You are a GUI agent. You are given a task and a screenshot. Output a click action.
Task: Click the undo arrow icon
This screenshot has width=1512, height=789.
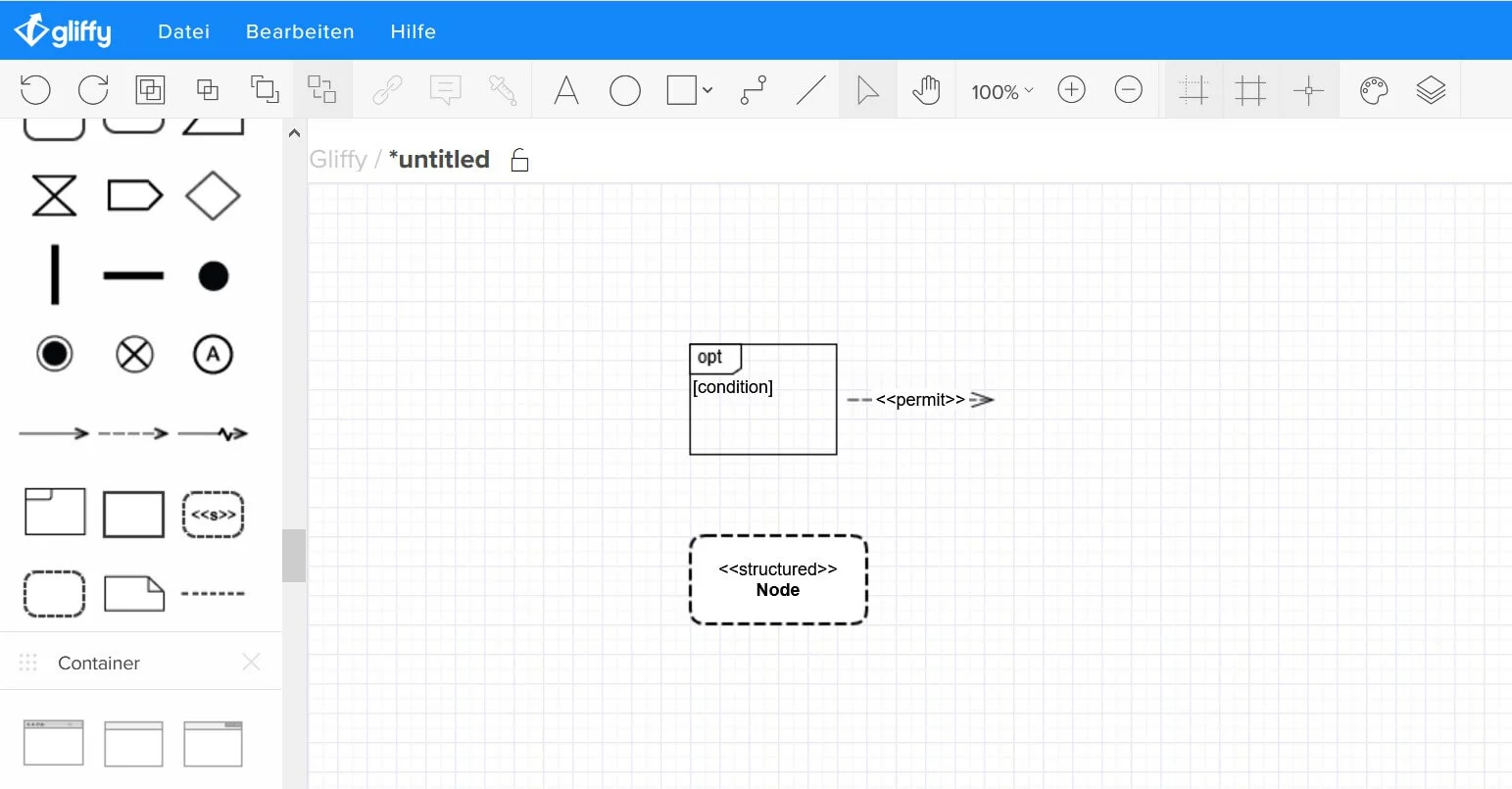35,90
